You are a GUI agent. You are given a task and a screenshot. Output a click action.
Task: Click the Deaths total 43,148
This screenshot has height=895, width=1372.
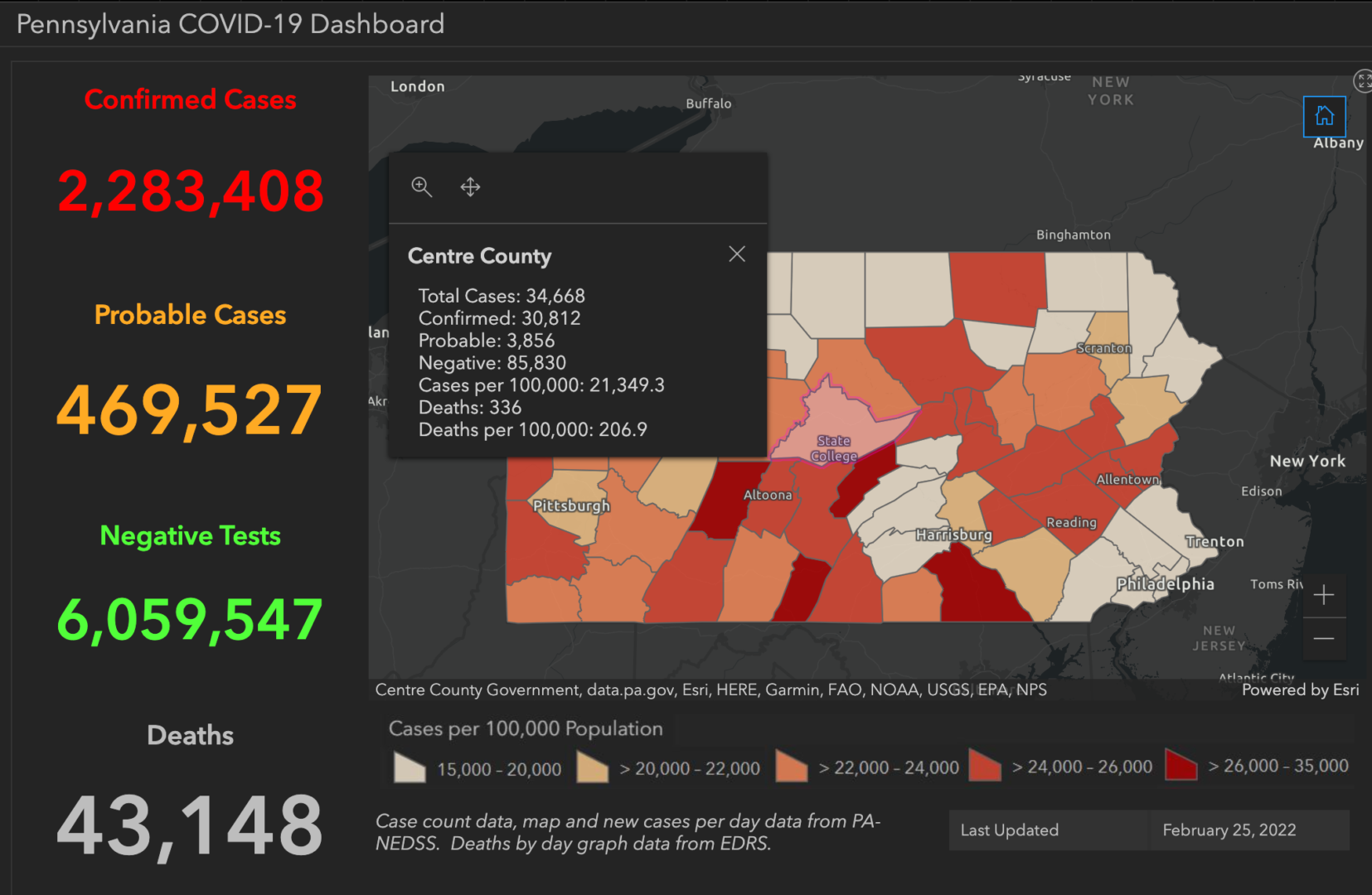[x=190, y=822]
